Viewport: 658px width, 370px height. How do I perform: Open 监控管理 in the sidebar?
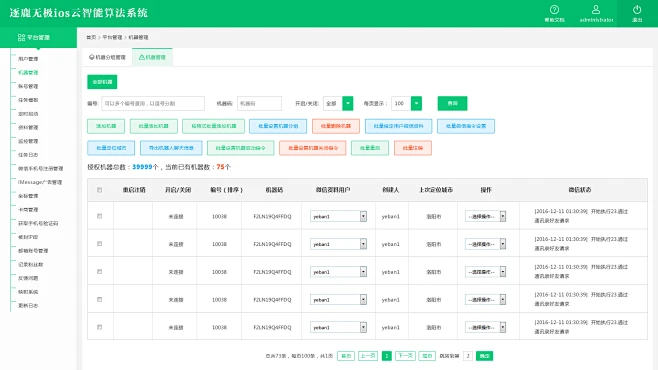[28, 141]
